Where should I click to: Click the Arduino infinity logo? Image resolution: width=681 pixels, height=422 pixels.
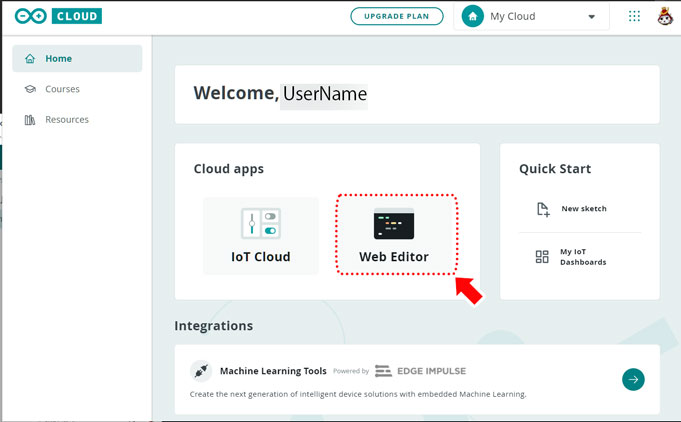(x=30, y=16)
